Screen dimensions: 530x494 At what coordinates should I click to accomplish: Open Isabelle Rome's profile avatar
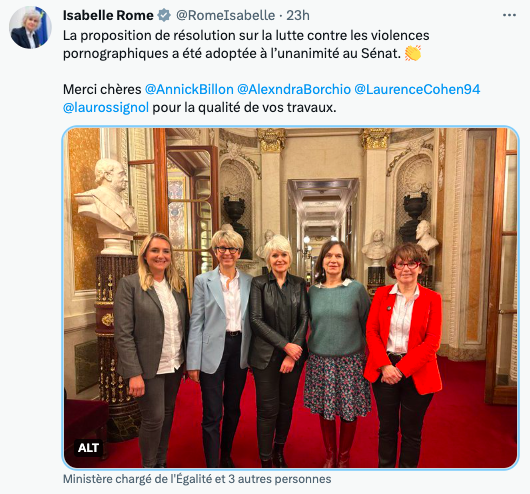[x=30, y=27]
